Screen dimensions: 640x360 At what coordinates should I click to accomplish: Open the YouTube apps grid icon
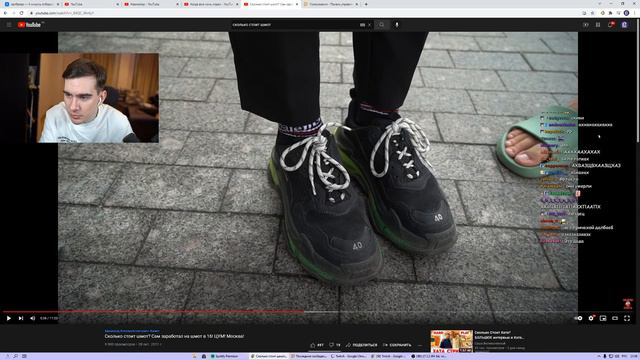coord(598,25)
